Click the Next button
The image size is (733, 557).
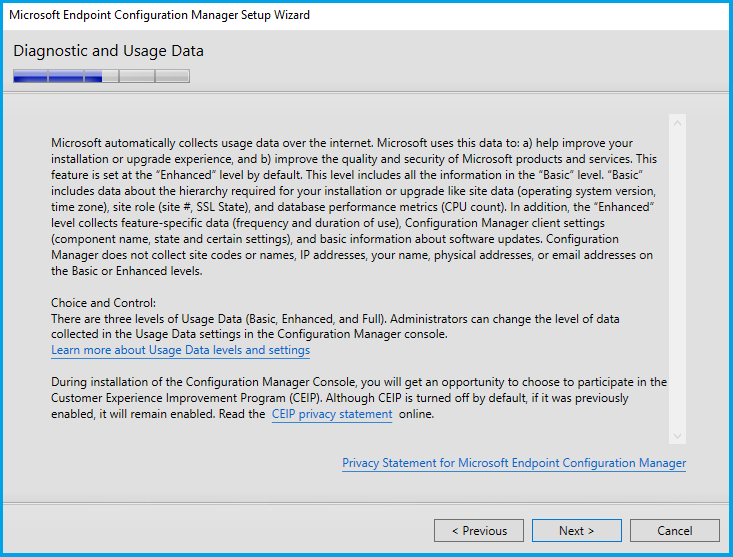pyautogui.click(x=576, y=531)
